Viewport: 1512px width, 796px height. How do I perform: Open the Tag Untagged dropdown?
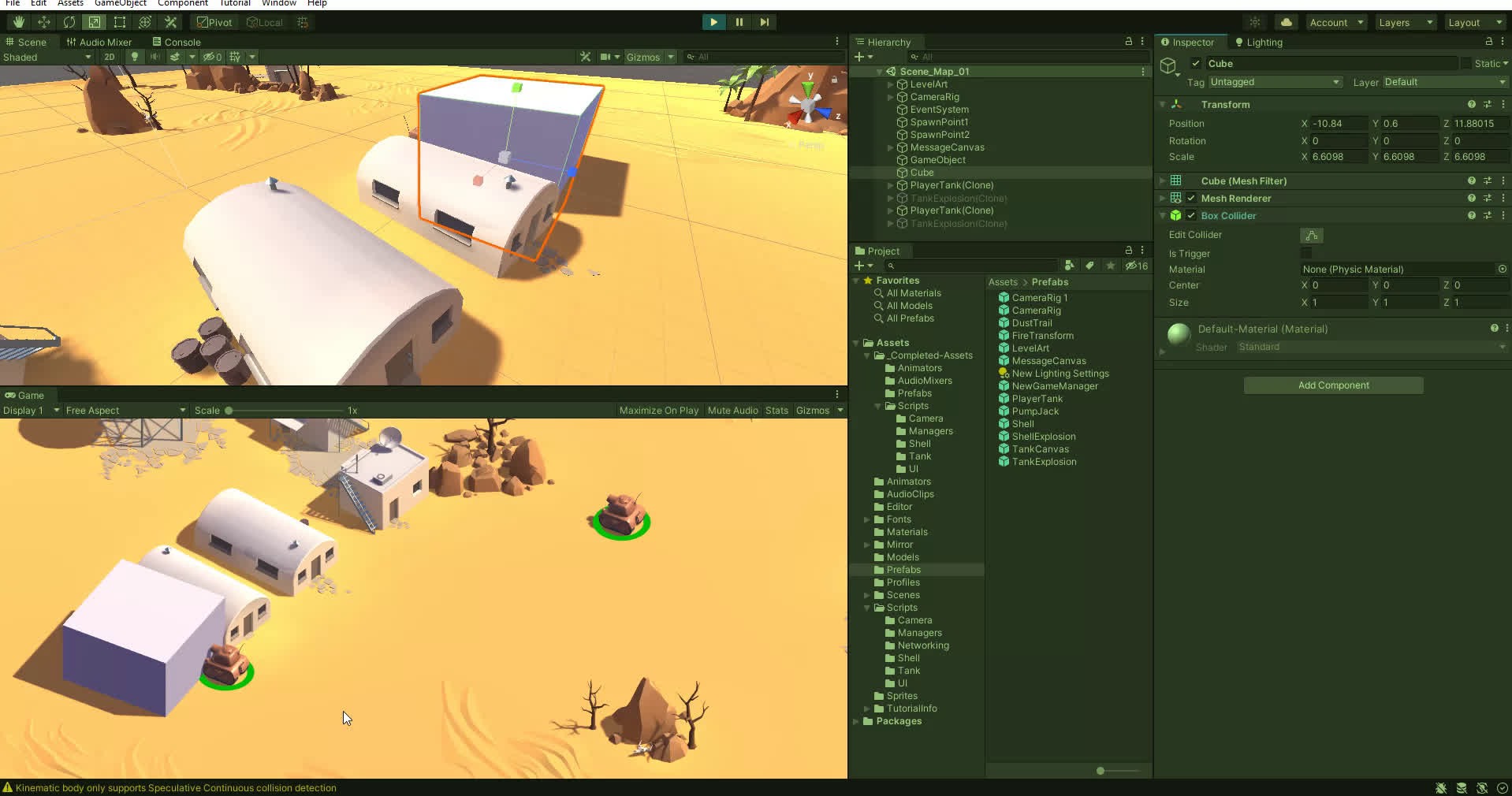click(1274, 82)
